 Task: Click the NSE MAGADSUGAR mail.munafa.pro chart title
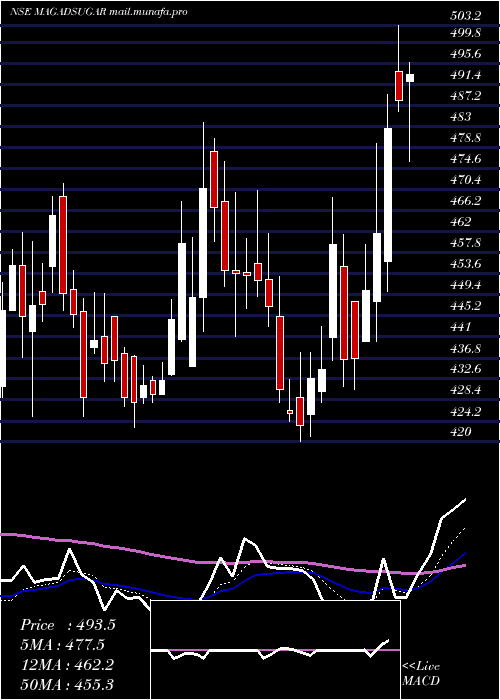[x=98, y=12]
